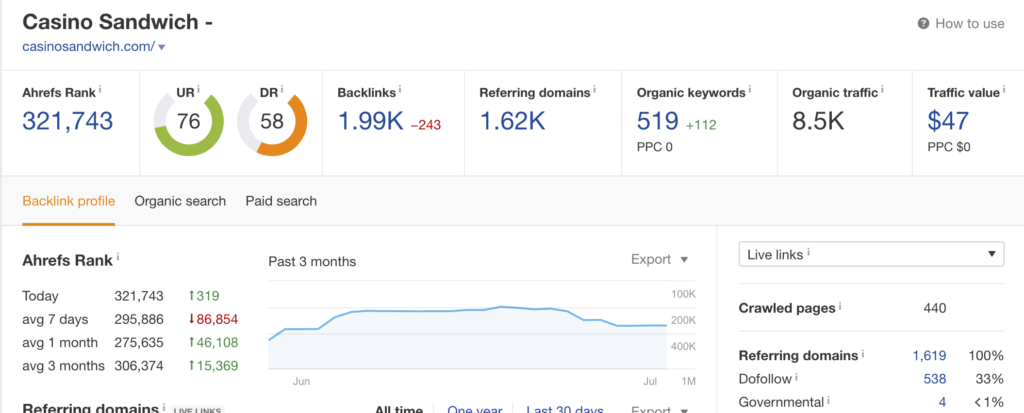Screen dimensions: 1024x413
Task: Click the green 46,108 change value
Action: point(216,342)
